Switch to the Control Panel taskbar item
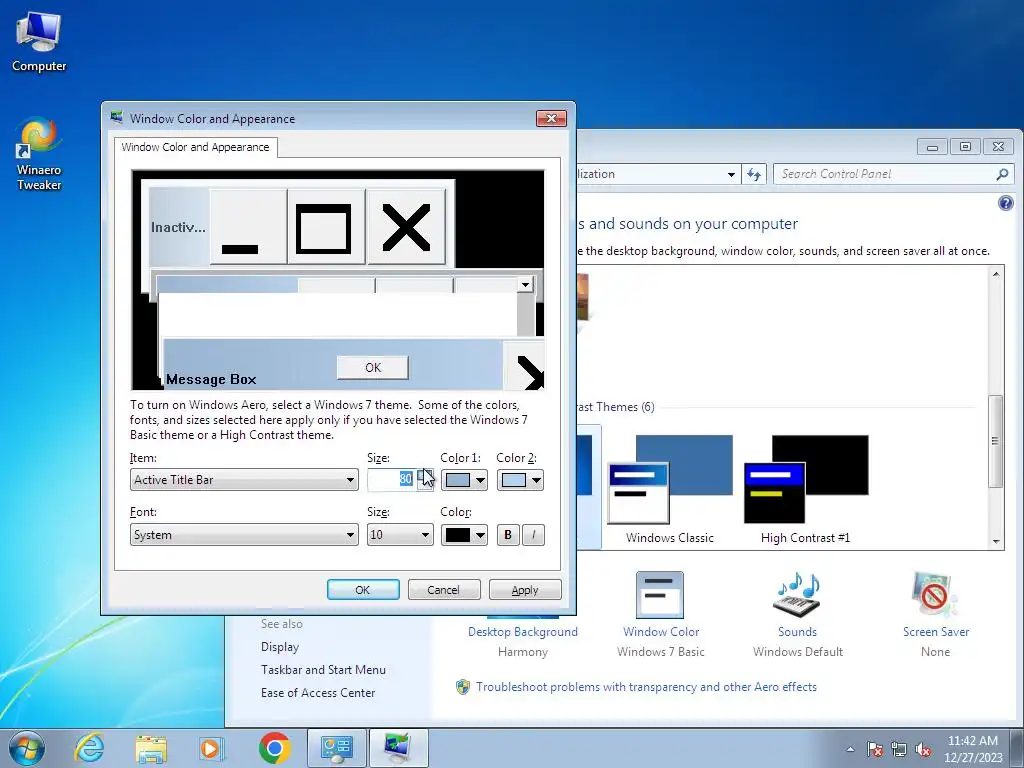The height and width of the screenshot is (768, 1024). pos(336,748)
